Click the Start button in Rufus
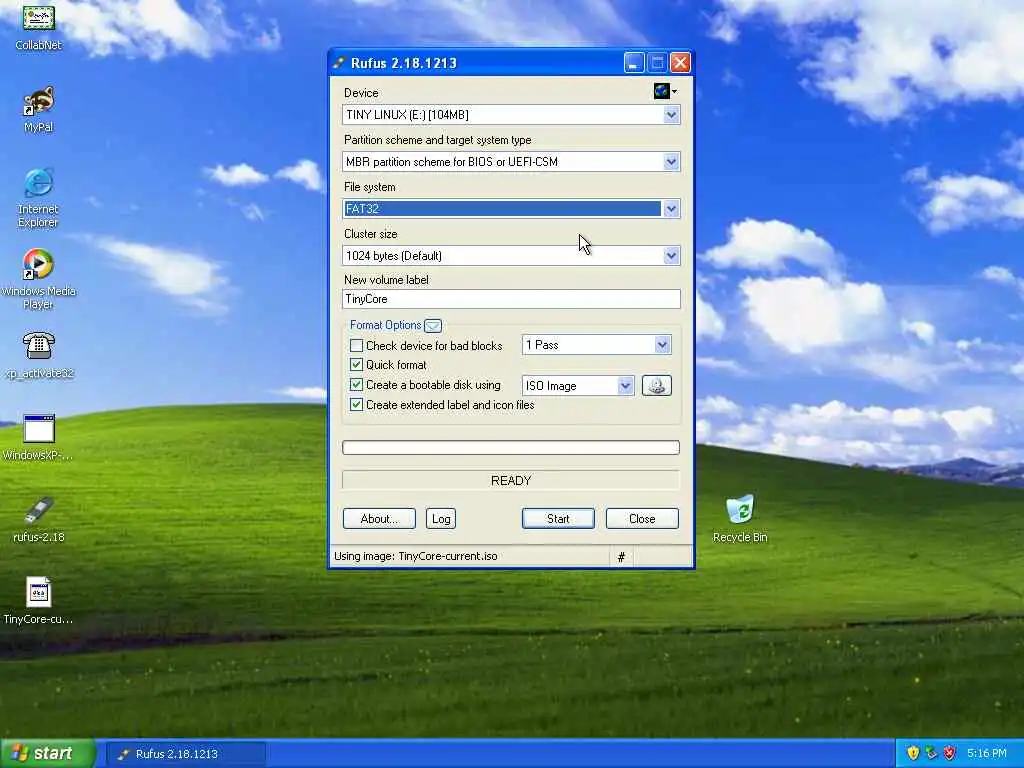The width and height of the screenshot is (1024, 768). (x=558, y=519)
